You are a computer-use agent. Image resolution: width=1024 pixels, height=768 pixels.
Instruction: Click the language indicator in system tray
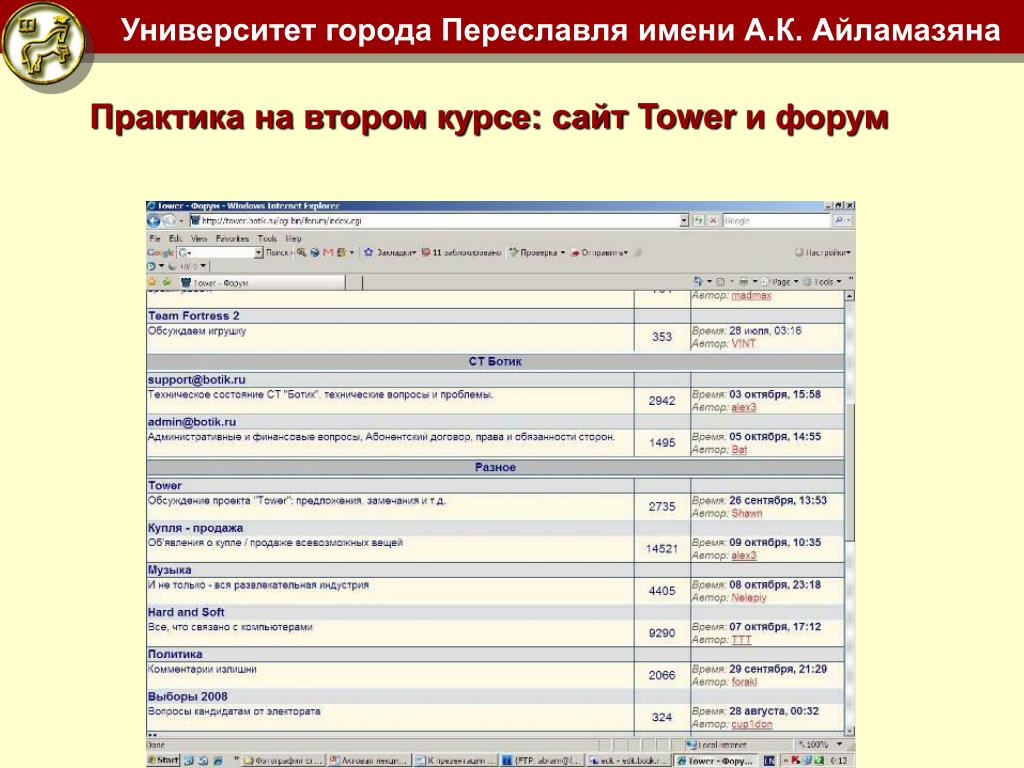(770, 760)
